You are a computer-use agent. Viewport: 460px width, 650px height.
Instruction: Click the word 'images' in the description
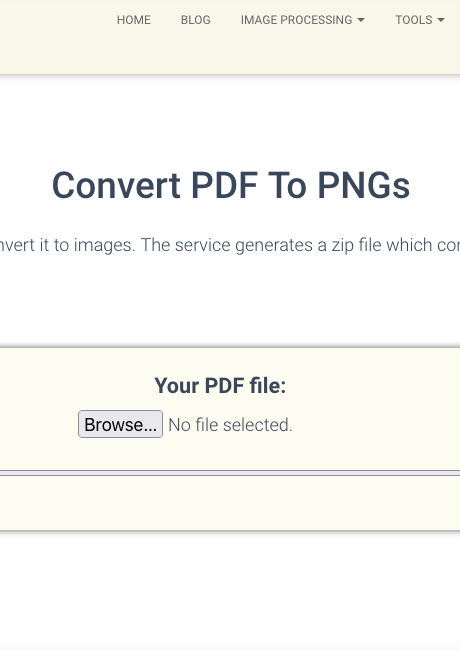pos(104,245)
